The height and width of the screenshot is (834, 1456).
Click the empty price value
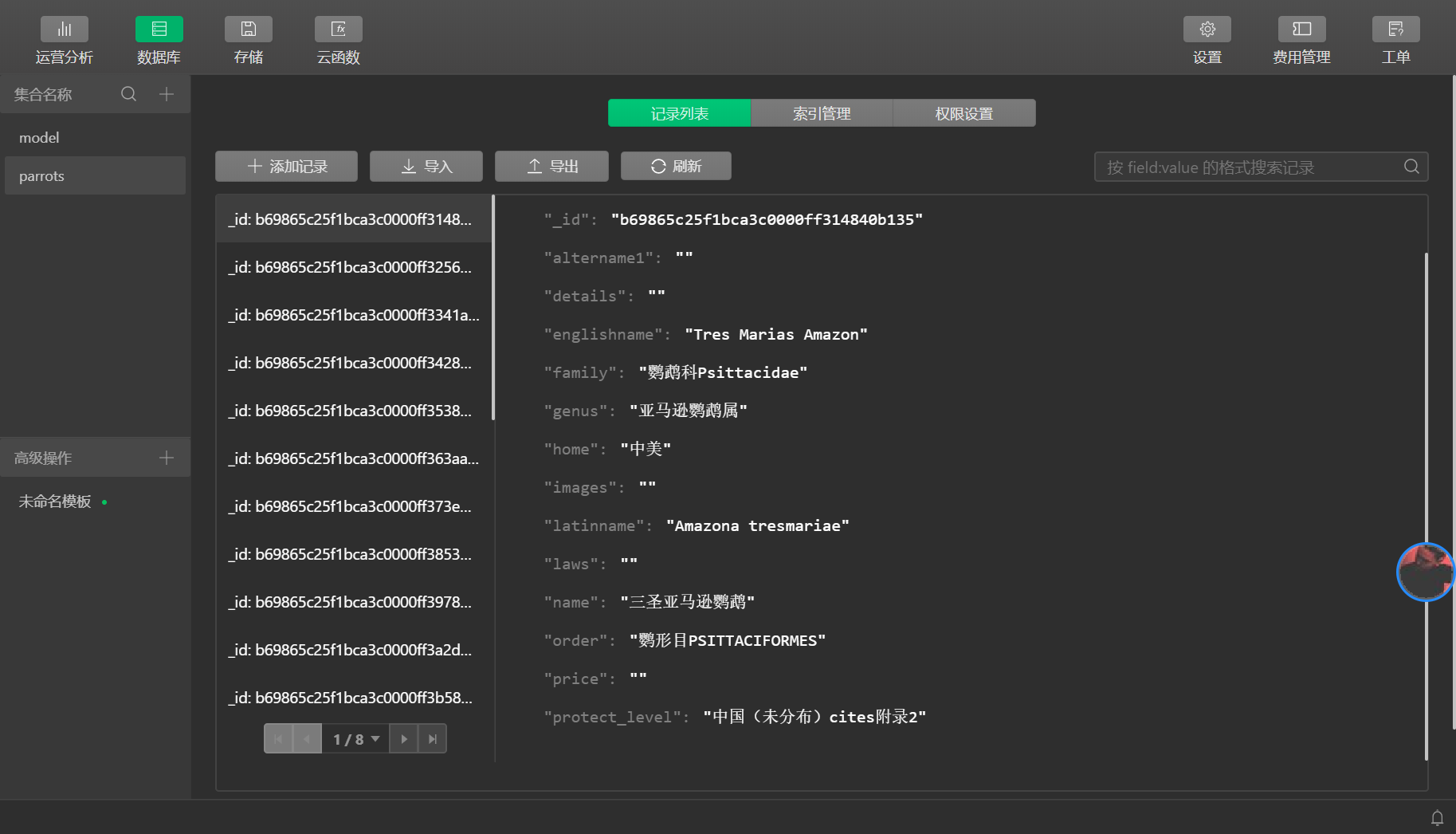point(638,678)
